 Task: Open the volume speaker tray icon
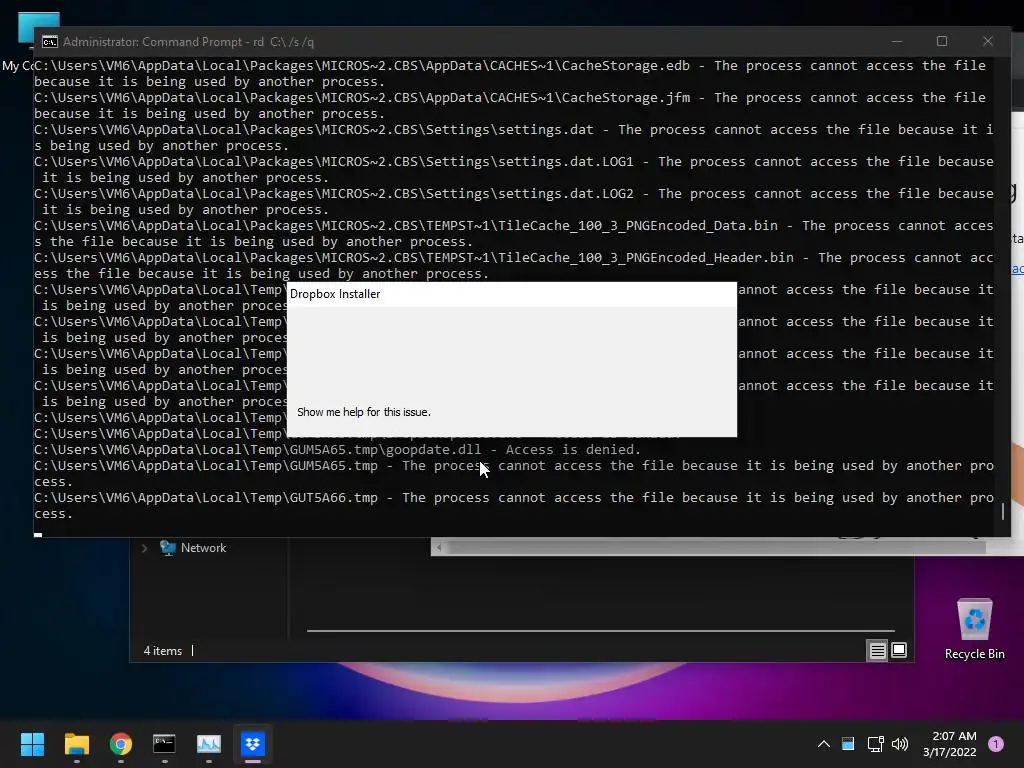click(900, 744)
